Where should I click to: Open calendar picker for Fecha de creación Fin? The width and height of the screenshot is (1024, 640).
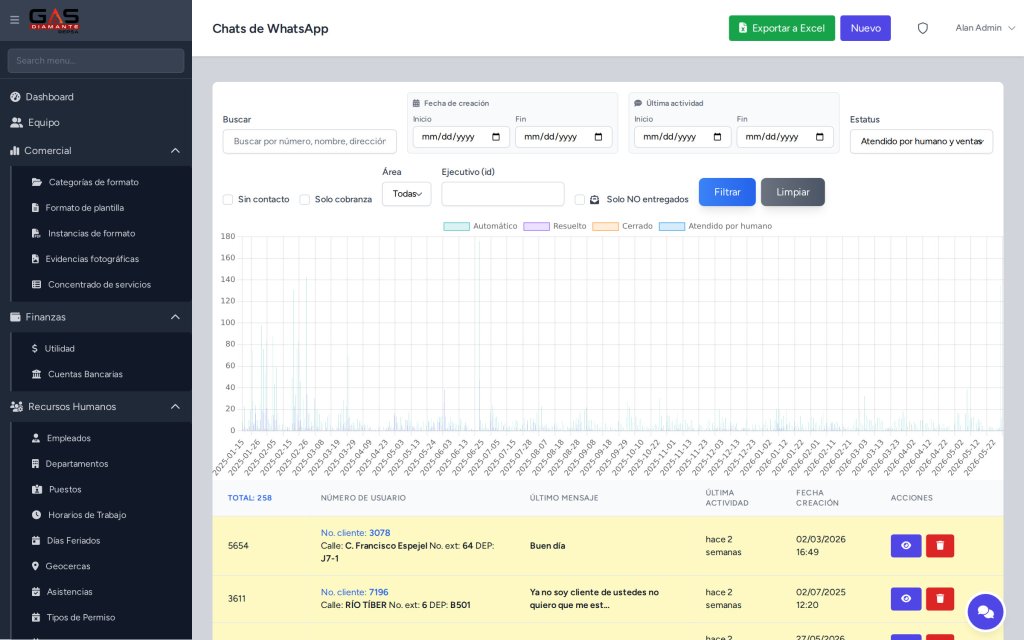(598, 137)
